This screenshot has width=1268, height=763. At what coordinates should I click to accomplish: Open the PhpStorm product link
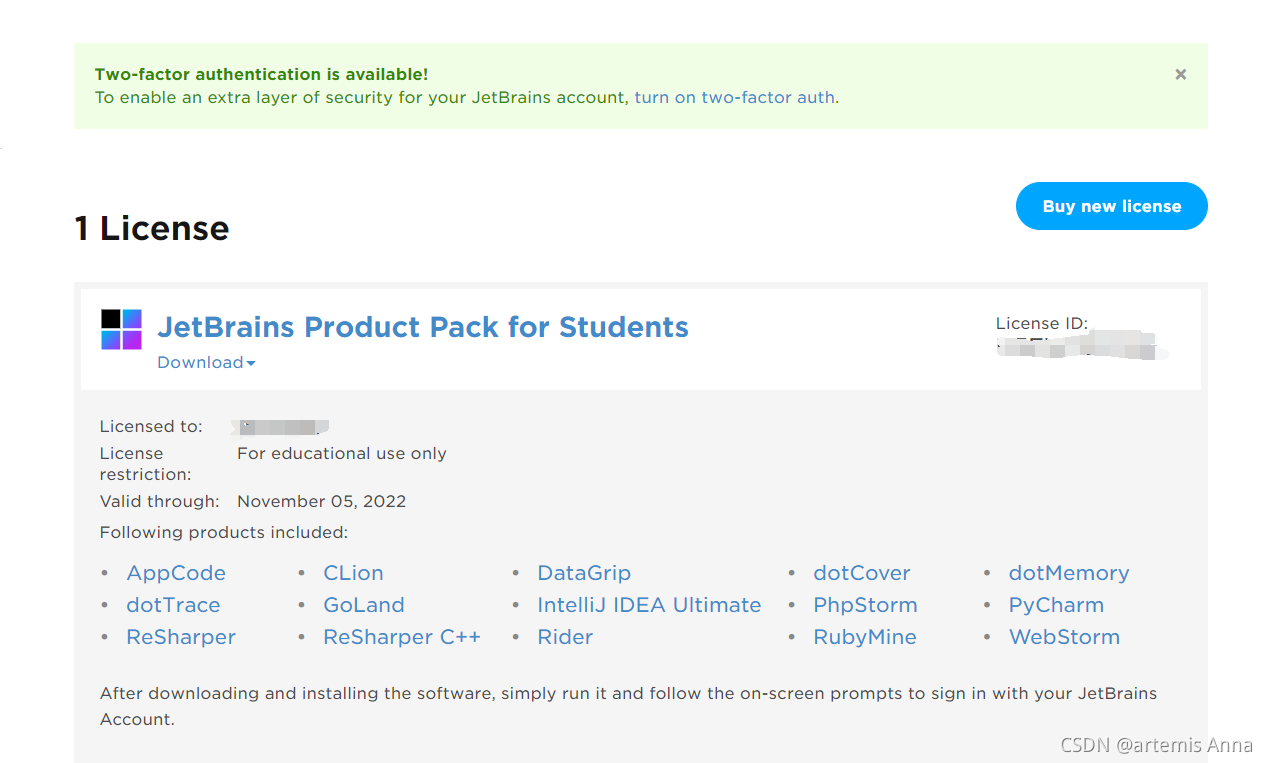tap(865, 605)
